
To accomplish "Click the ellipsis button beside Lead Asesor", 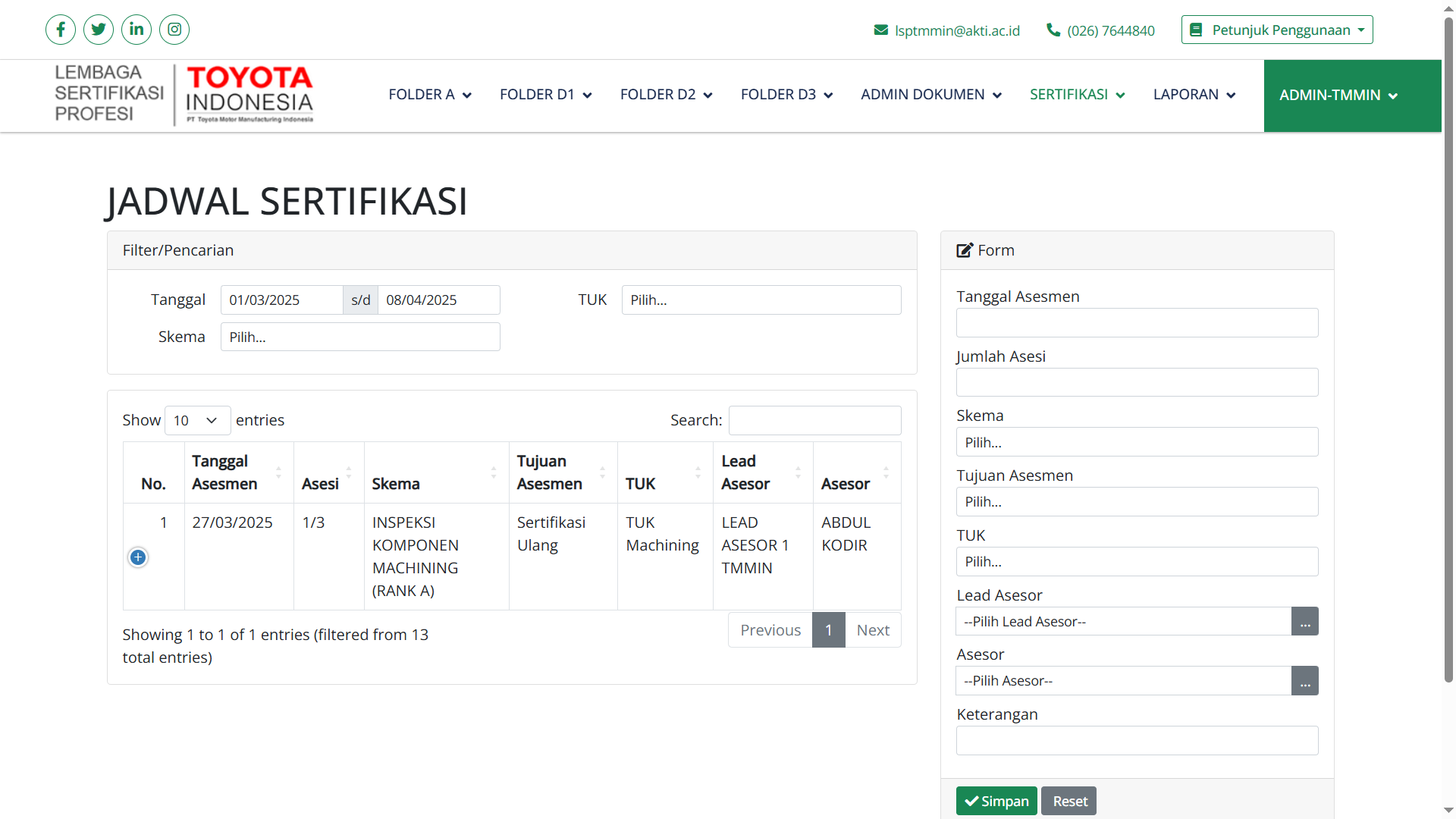I will click(1304, 622).
